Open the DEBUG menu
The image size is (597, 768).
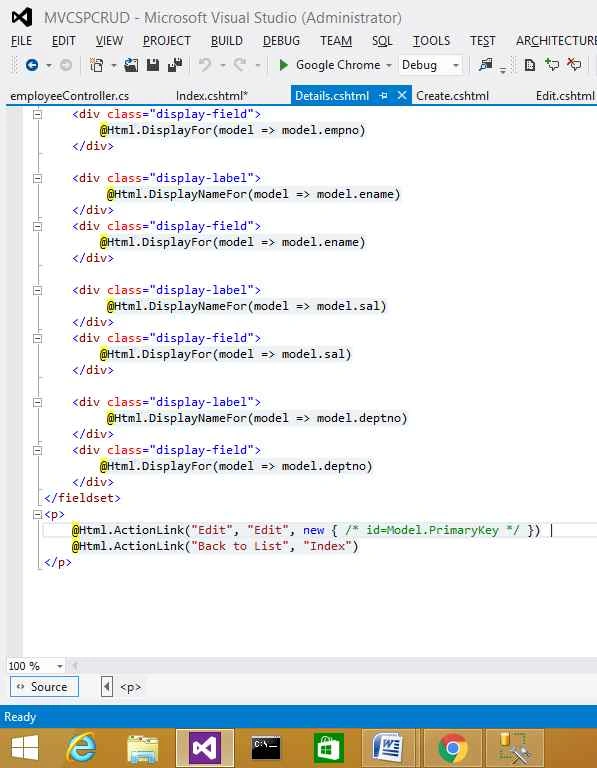pyautogui.click(x=281, y=41)
